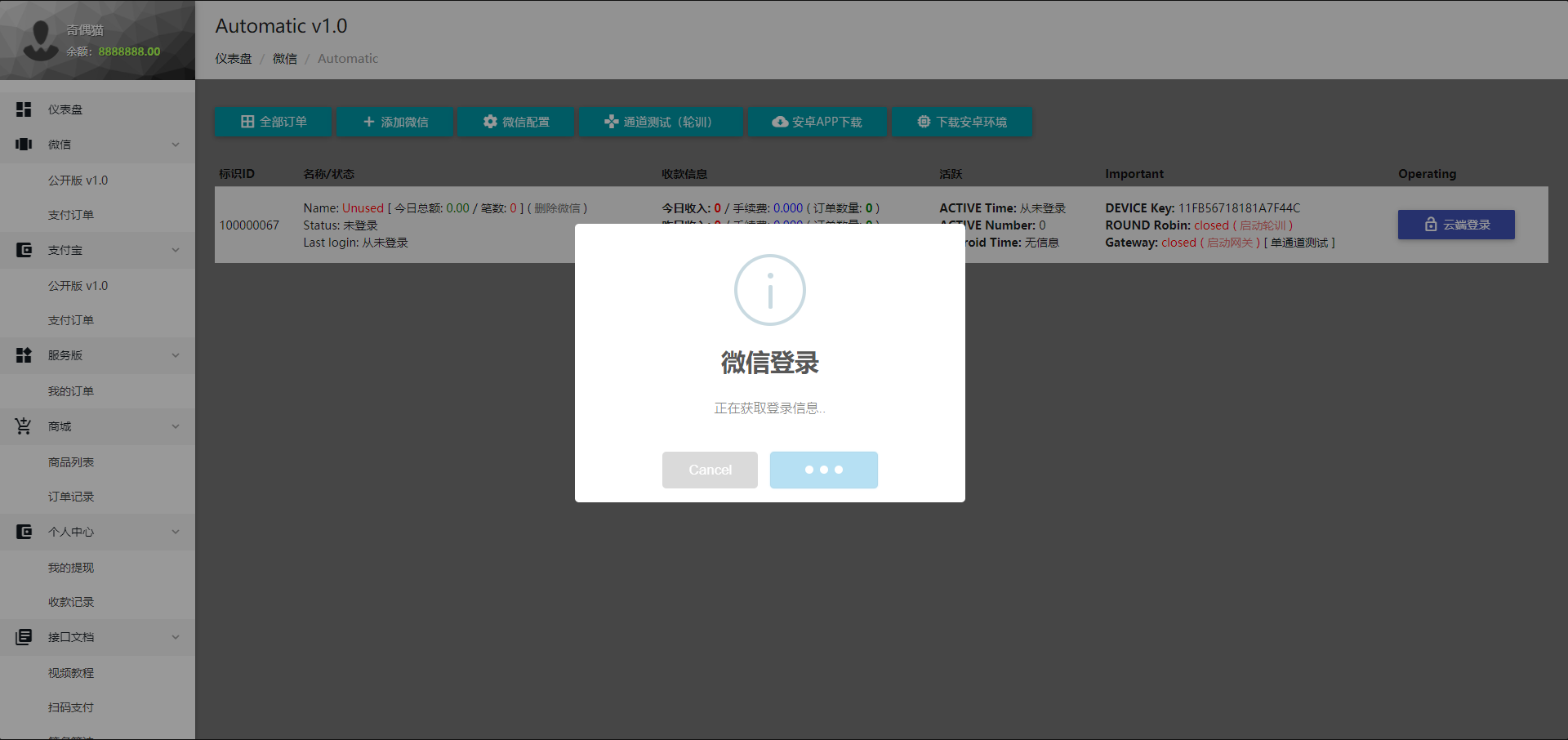Click the 活跃 column header
Viewport: 1568px width, 740px height.
tap(951, 174)
